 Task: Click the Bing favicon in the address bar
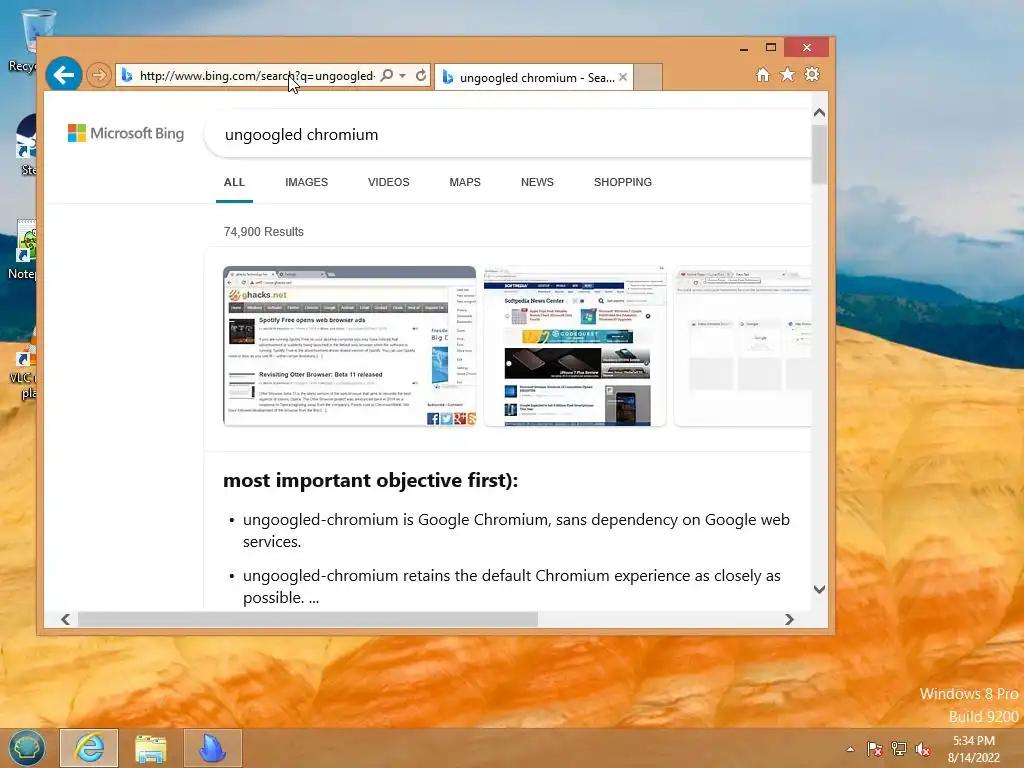[127, 76]
